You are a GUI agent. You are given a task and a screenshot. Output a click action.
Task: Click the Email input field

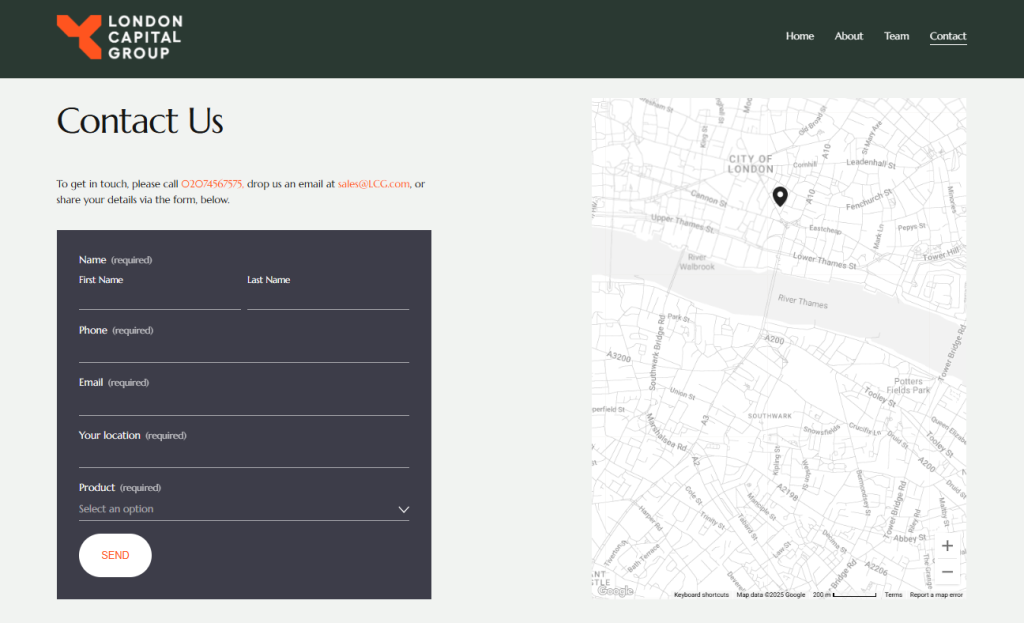(x=243, y=403)
